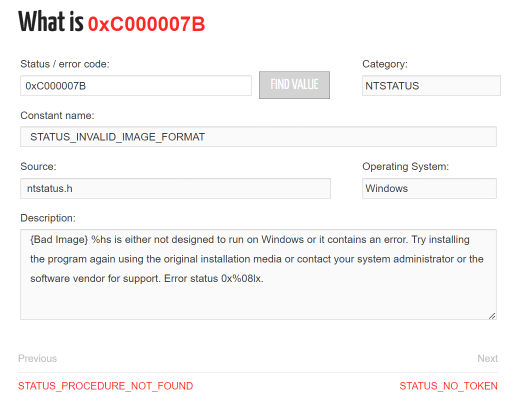The image size is (520, 409).
Task: Click the Next navigation label
Action: 487,358
